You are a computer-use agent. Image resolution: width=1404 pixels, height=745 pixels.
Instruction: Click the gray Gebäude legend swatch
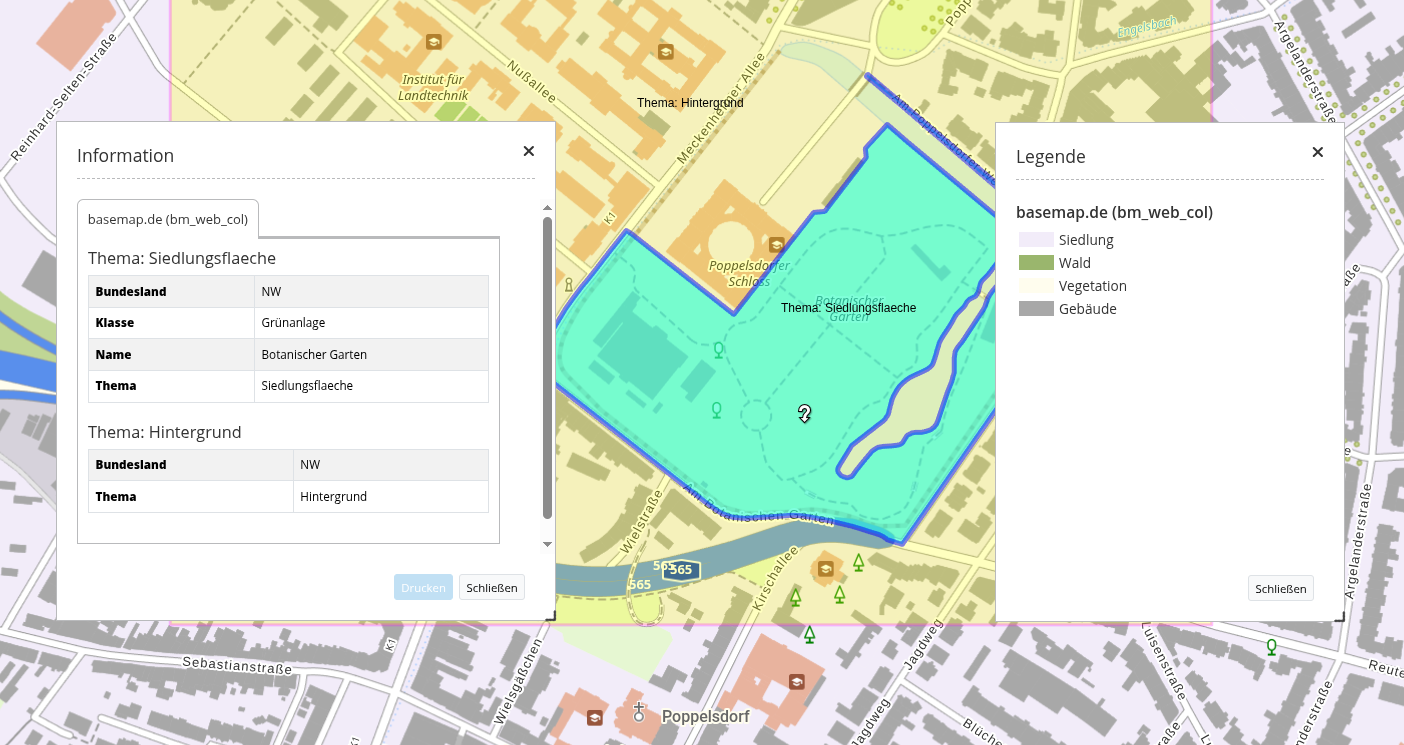[1036, 309]
